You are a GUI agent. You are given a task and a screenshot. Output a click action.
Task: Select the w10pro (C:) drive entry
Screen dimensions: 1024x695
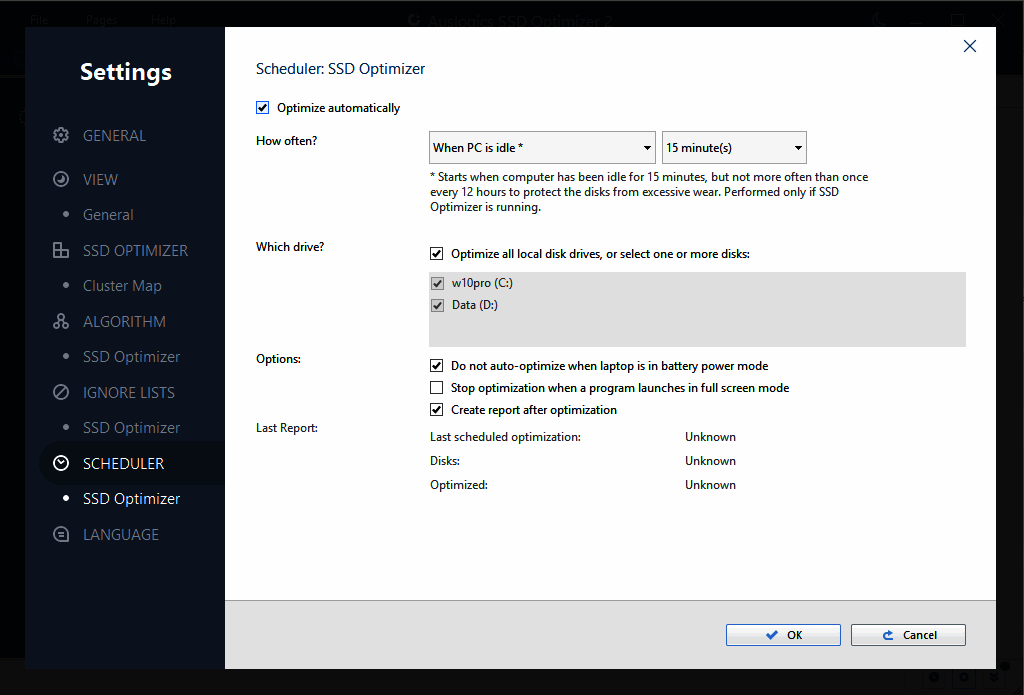[481, 283]
